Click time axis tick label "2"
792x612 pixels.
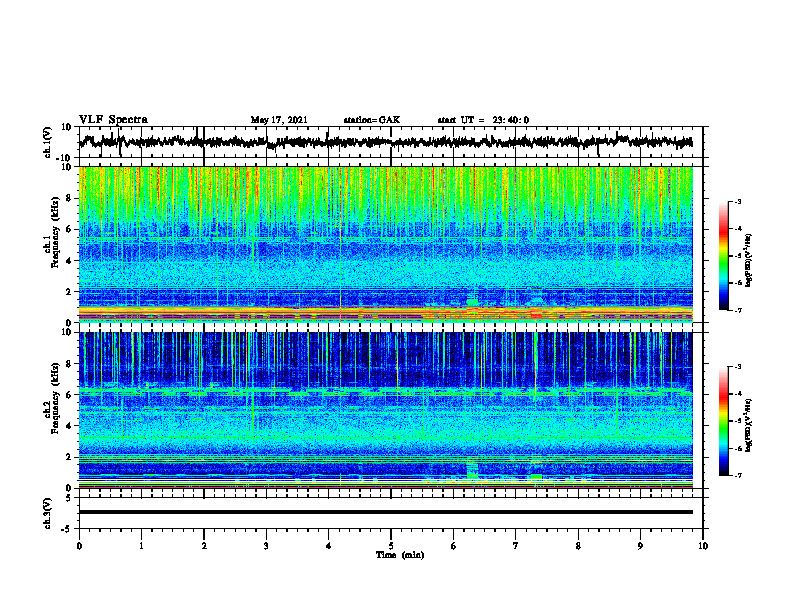click(204, 546)
